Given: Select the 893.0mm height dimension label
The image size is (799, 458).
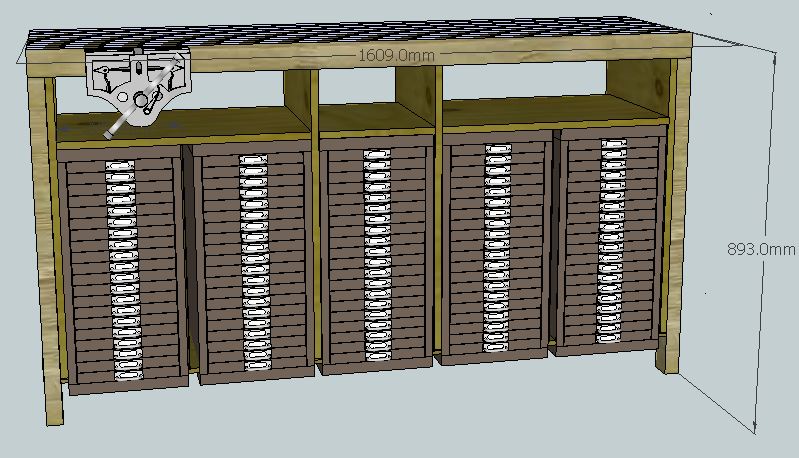Looking at the screenshot, I should click(x=761, y=249).
